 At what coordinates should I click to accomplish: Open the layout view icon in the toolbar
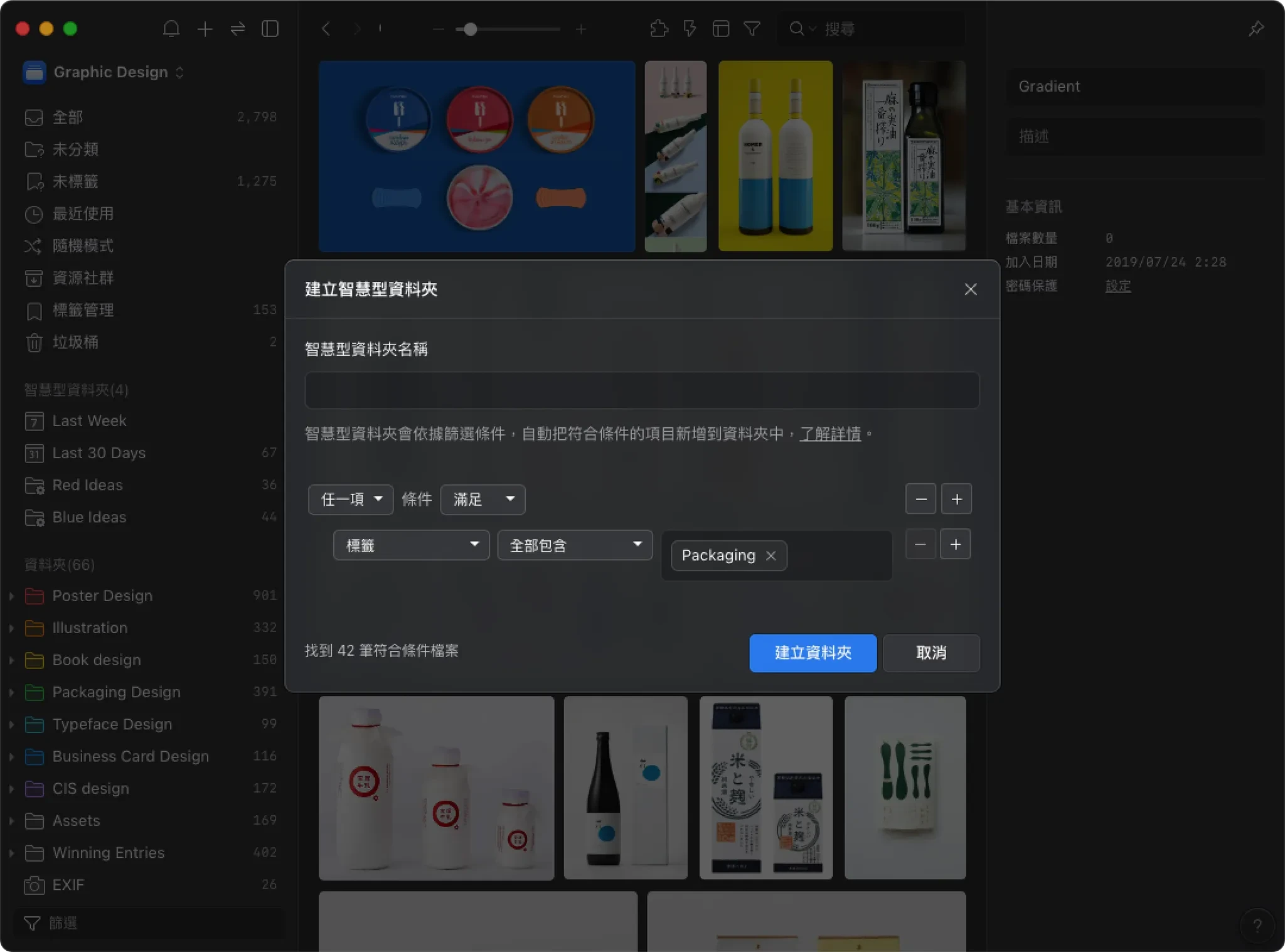click(x=721, y=29)
